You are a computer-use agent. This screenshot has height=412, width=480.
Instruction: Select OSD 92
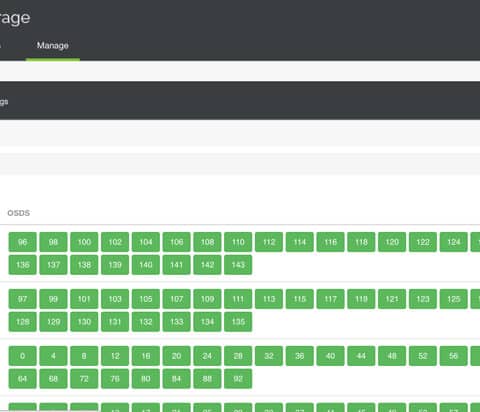click(238, 379)
